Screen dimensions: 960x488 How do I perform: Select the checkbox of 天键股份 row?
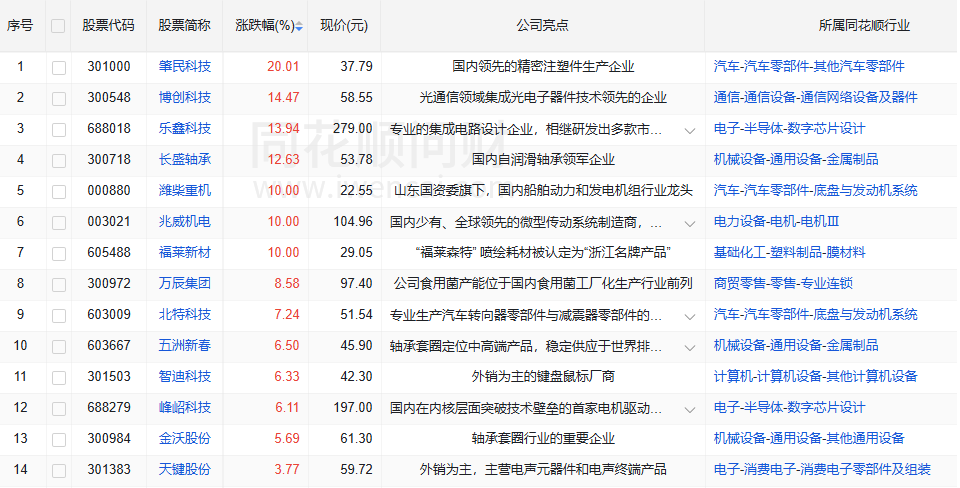click(x=59, y=471)
